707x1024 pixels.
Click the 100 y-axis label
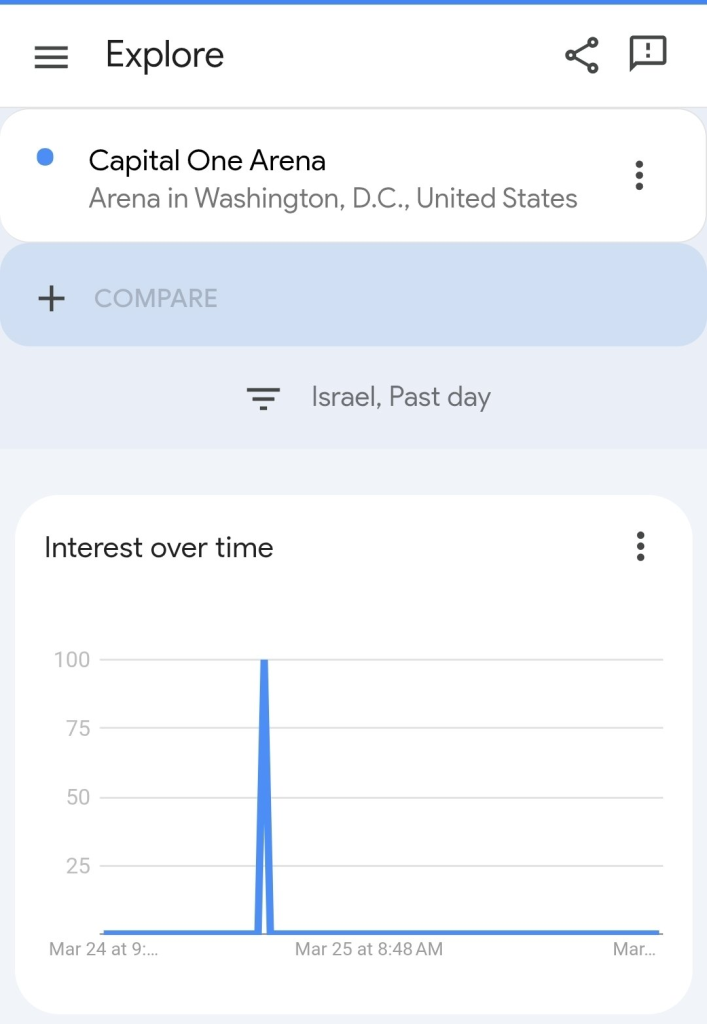(72, 659)
